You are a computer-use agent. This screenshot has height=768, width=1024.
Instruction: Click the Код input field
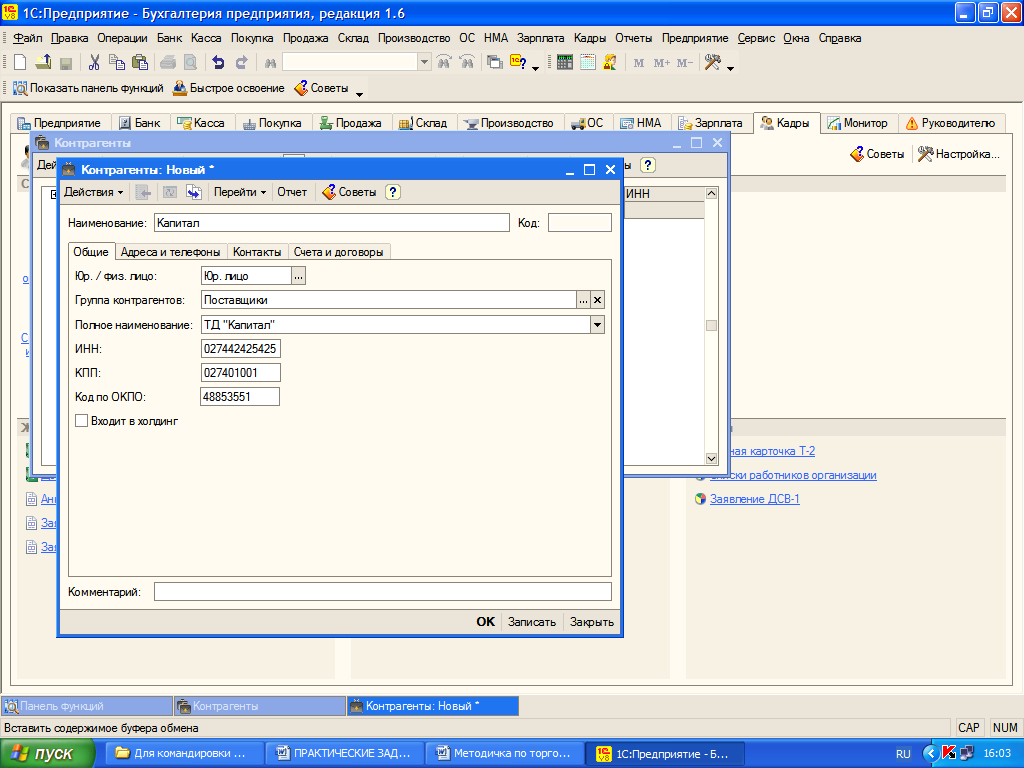(x=580, y=223)
